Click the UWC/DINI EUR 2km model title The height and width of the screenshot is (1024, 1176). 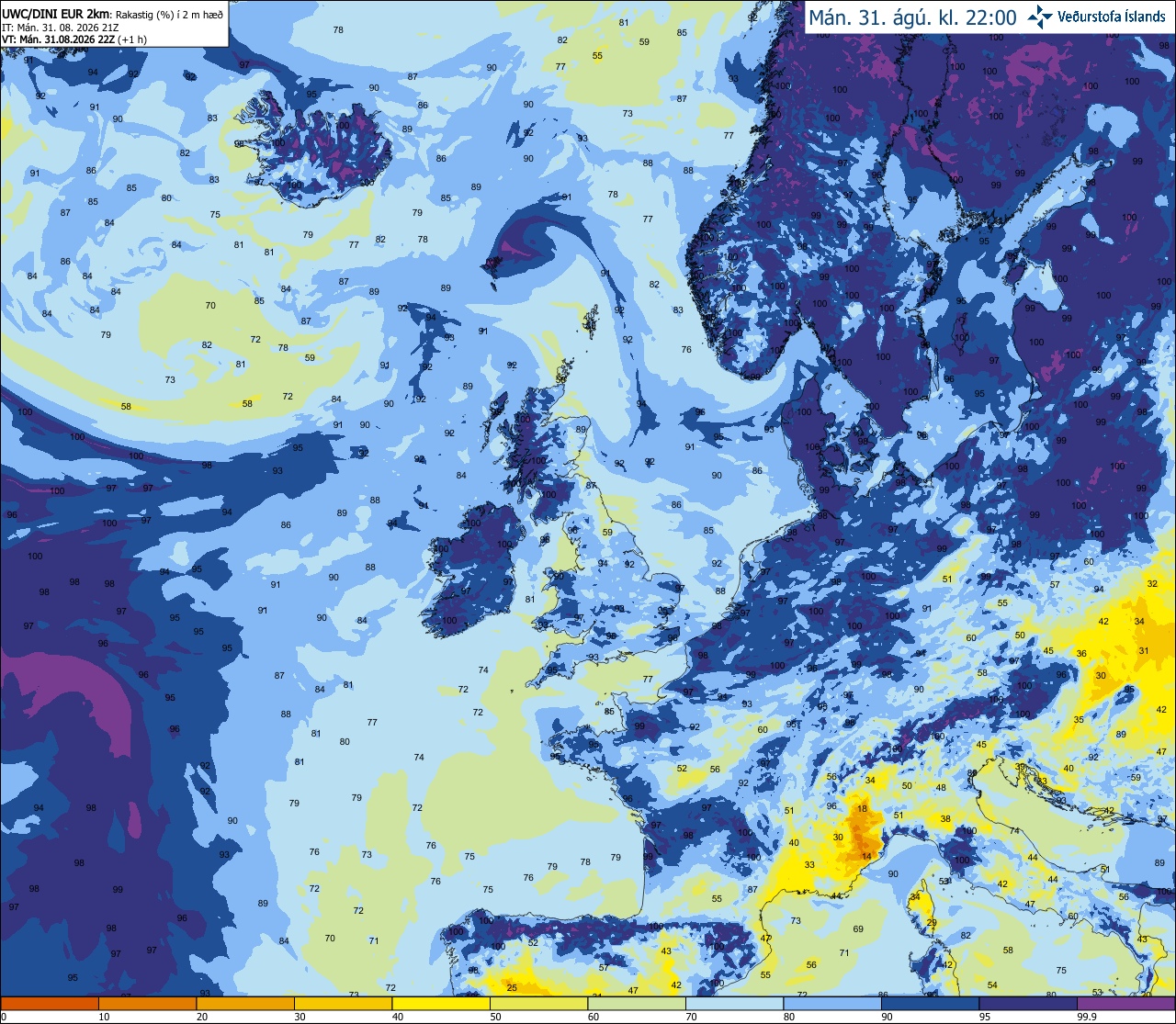[x=47, y=13]
